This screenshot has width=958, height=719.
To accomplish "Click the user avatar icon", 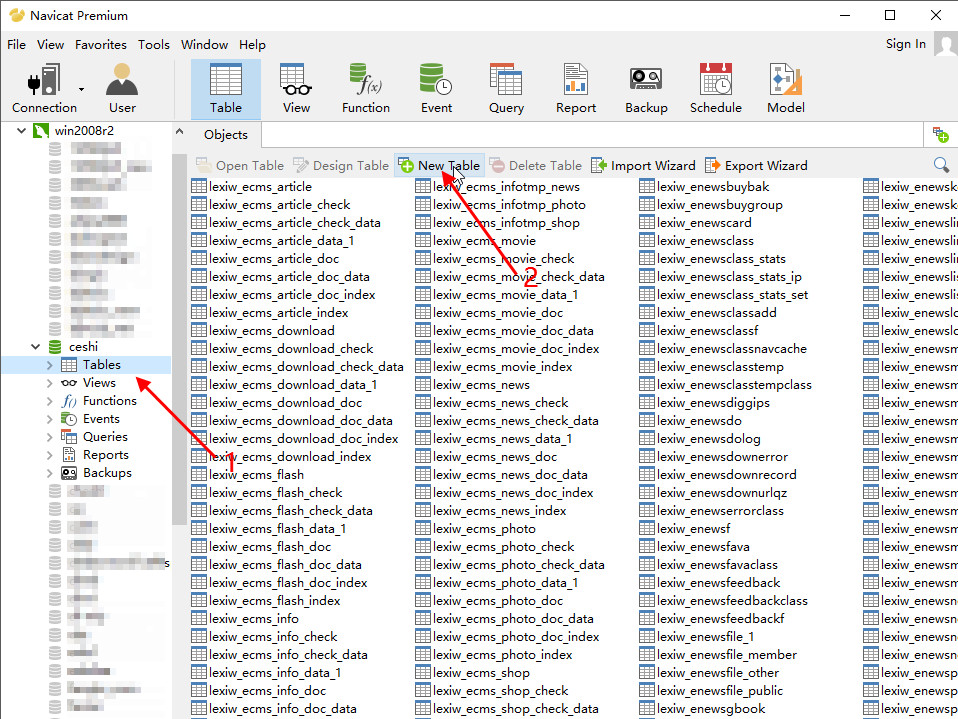I will click(946, 45).
